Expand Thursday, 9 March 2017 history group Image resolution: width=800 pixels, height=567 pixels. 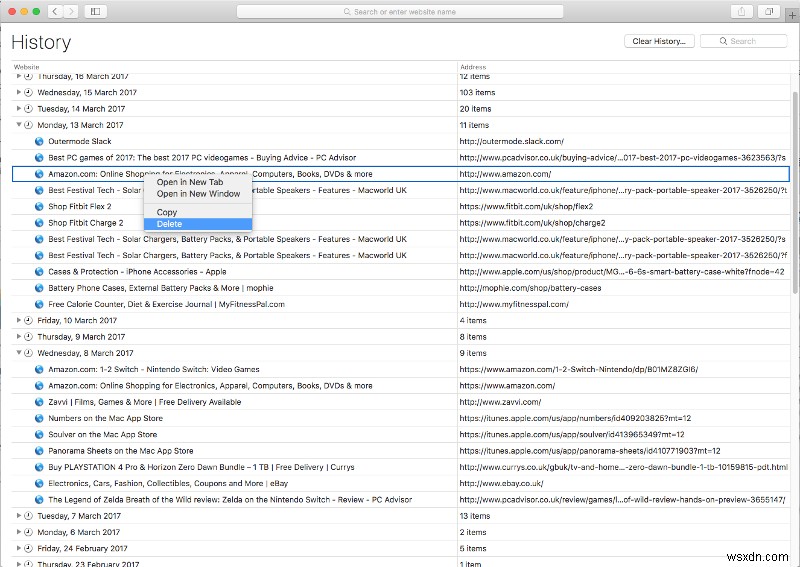click(18, 337)
